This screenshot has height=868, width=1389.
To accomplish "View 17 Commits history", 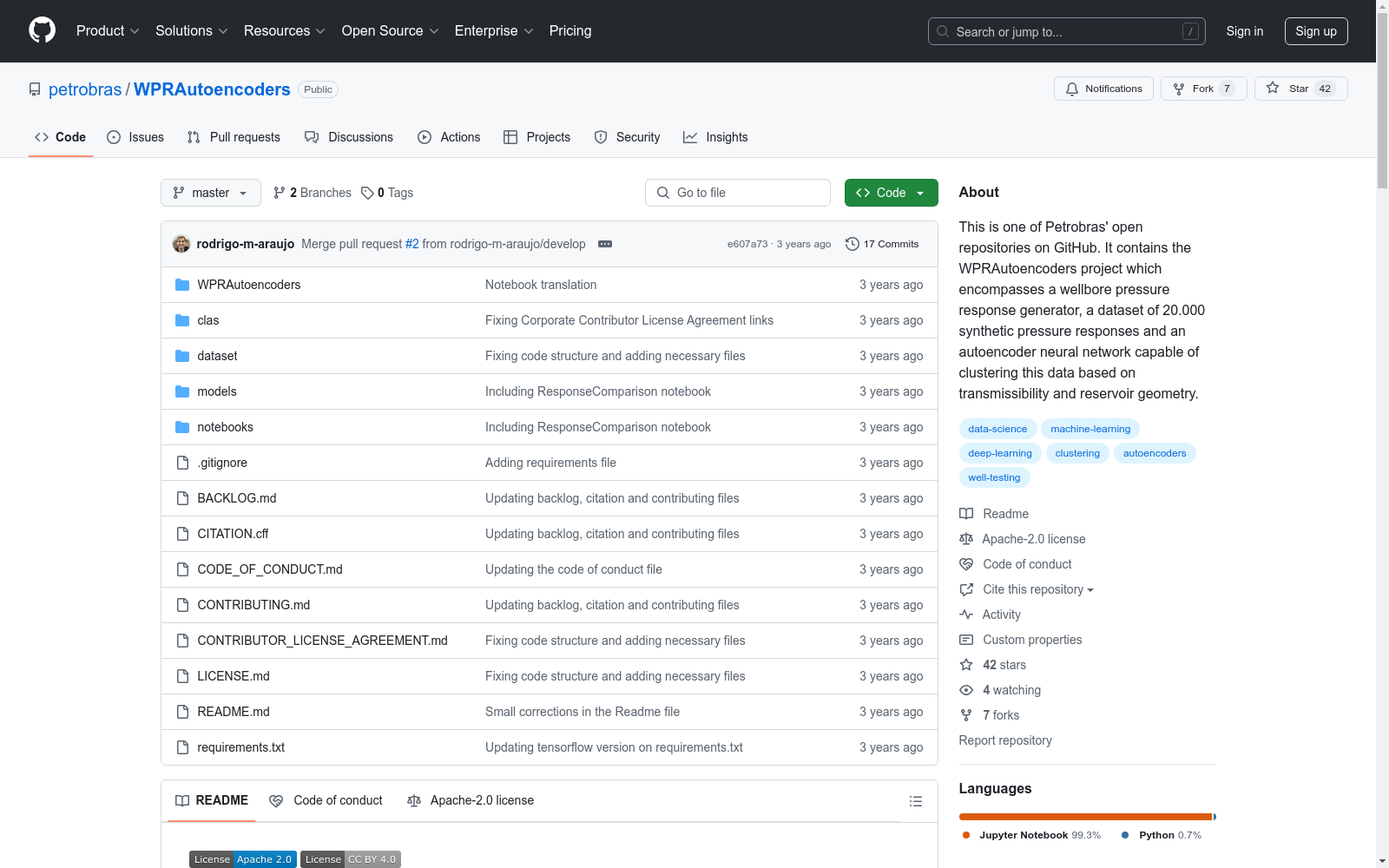I will tap(882, 244).
